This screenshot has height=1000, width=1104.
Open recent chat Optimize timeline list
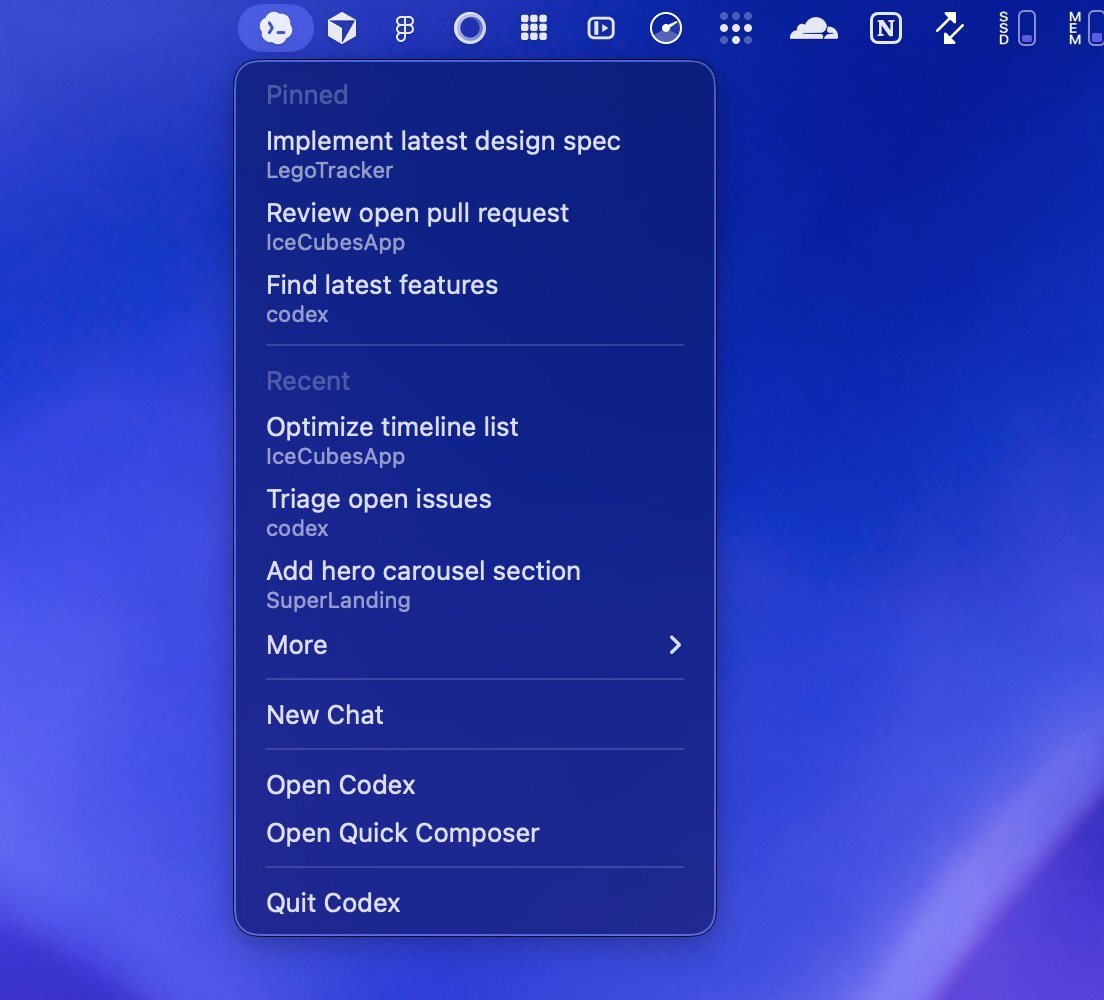point(475,440)
